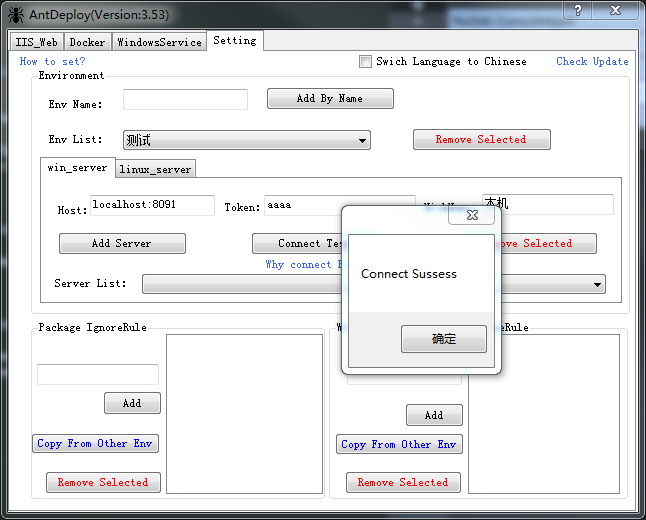Click the Connect Test button
The height and width of the screenshot is (520, 646).
(x=297, y=244)
